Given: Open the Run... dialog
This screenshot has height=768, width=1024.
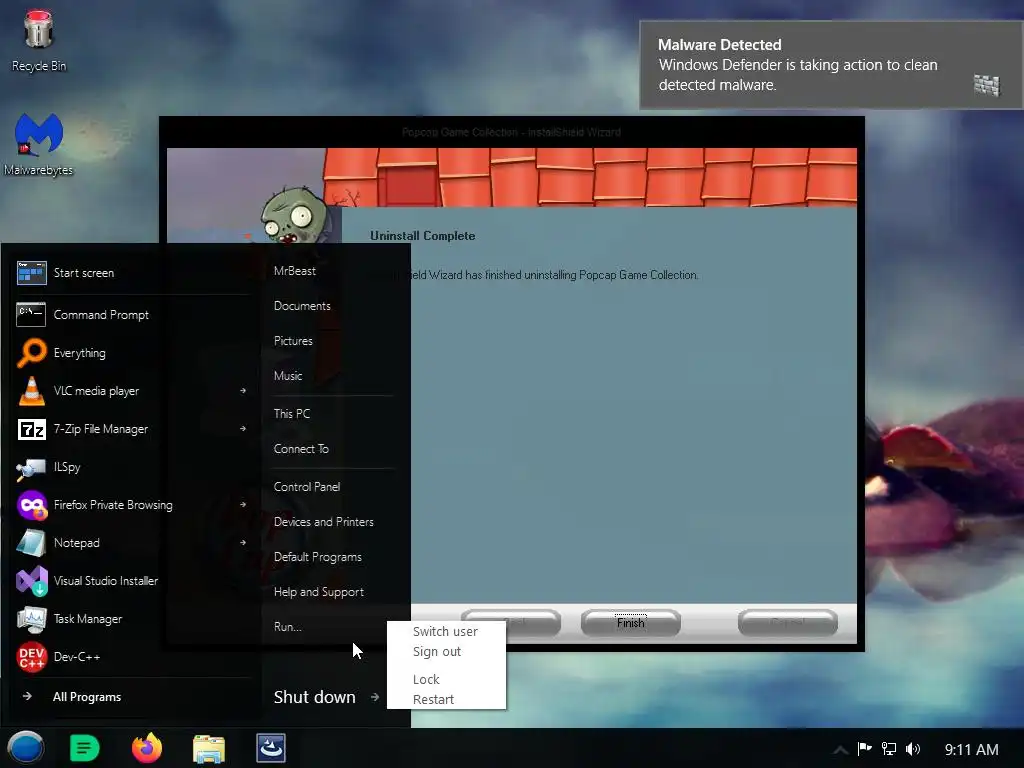Looking at the screenshot, I should (287, 627).
